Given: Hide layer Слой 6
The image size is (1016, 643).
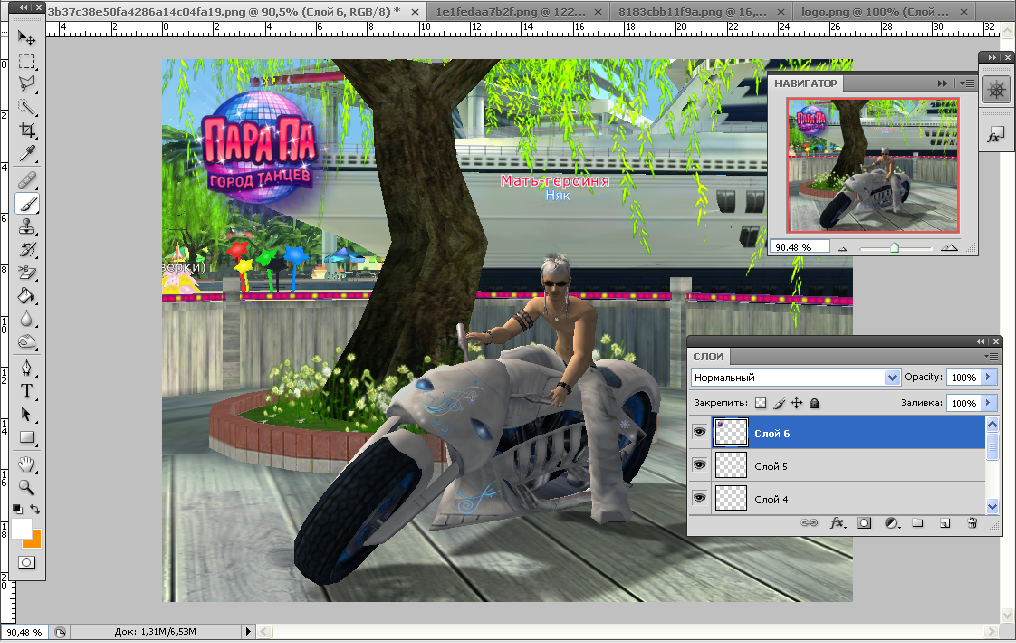Looking at the screenshot, I should click(699, 432).
